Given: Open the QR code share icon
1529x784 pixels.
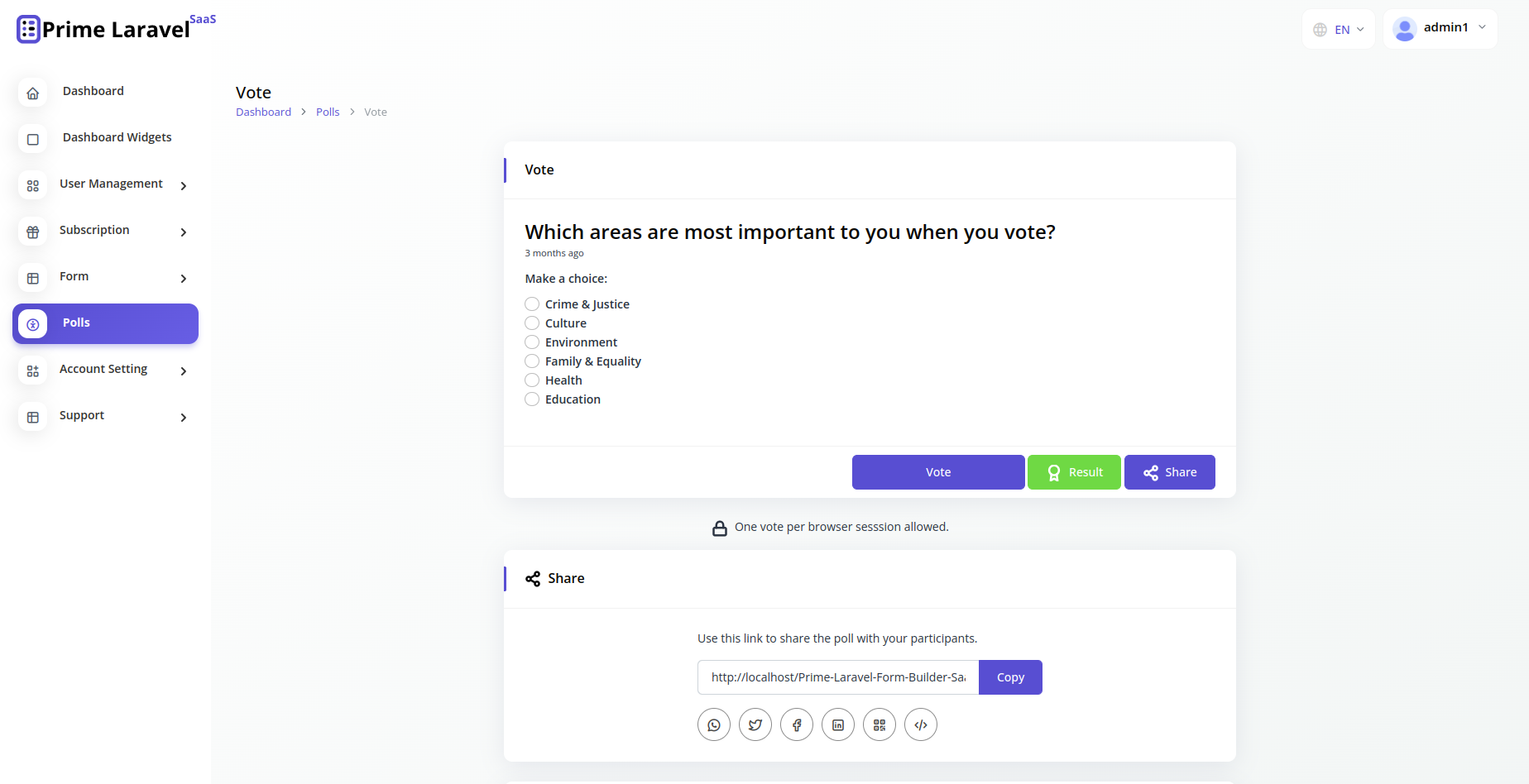Looking at the screenshot, I should 880,725.
